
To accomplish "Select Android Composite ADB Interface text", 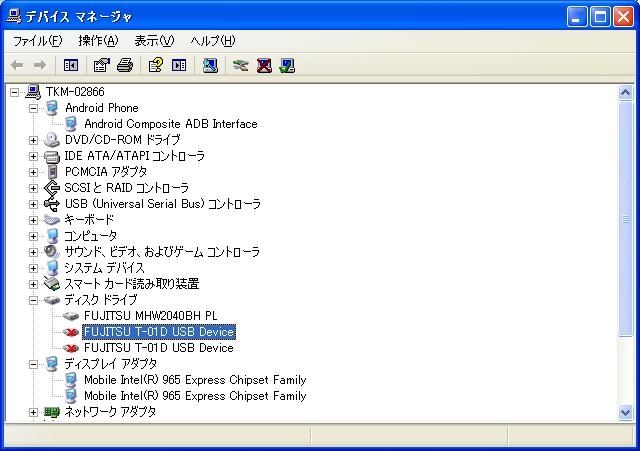I will click(171, 124).
